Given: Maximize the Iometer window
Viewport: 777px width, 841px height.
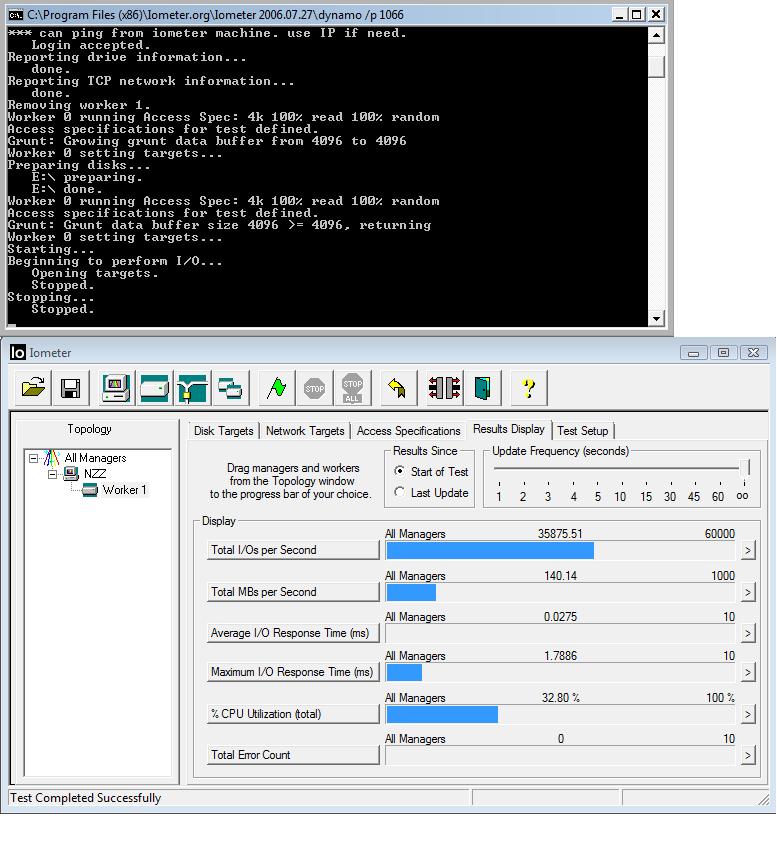Looking at the screenshot, I should coord(723,352).
